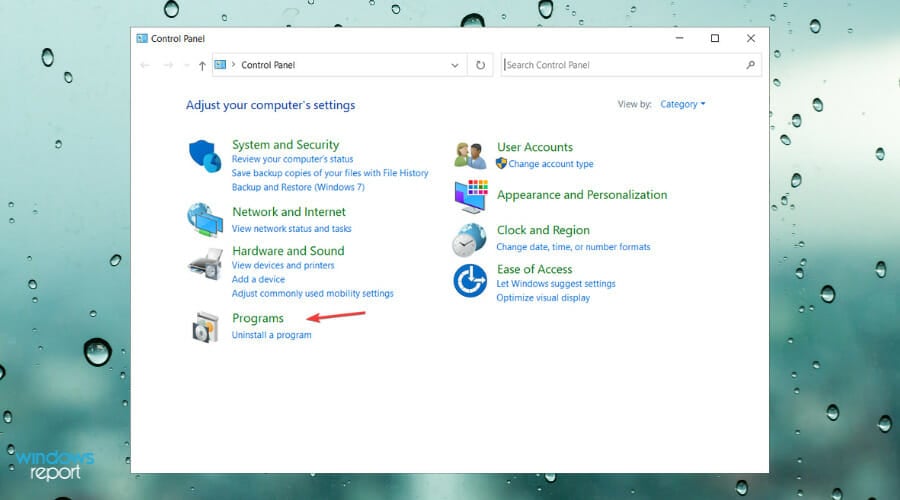The image size is (900, 500).
Task: Open the User Accounts people icon
Action: pyautogui.click(x=470, y=156)
